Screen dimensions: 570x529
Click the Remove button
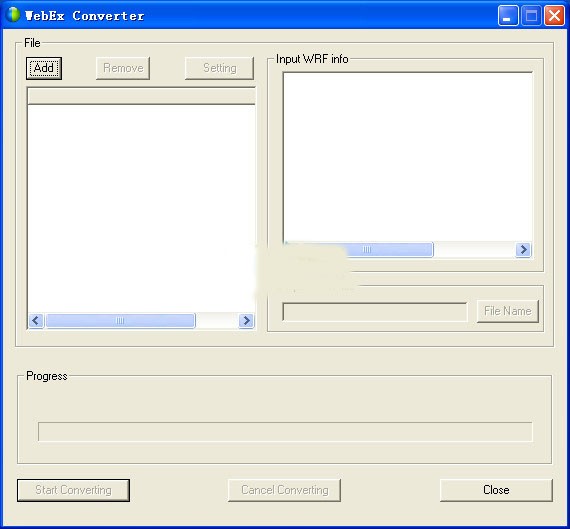point(123,68)
